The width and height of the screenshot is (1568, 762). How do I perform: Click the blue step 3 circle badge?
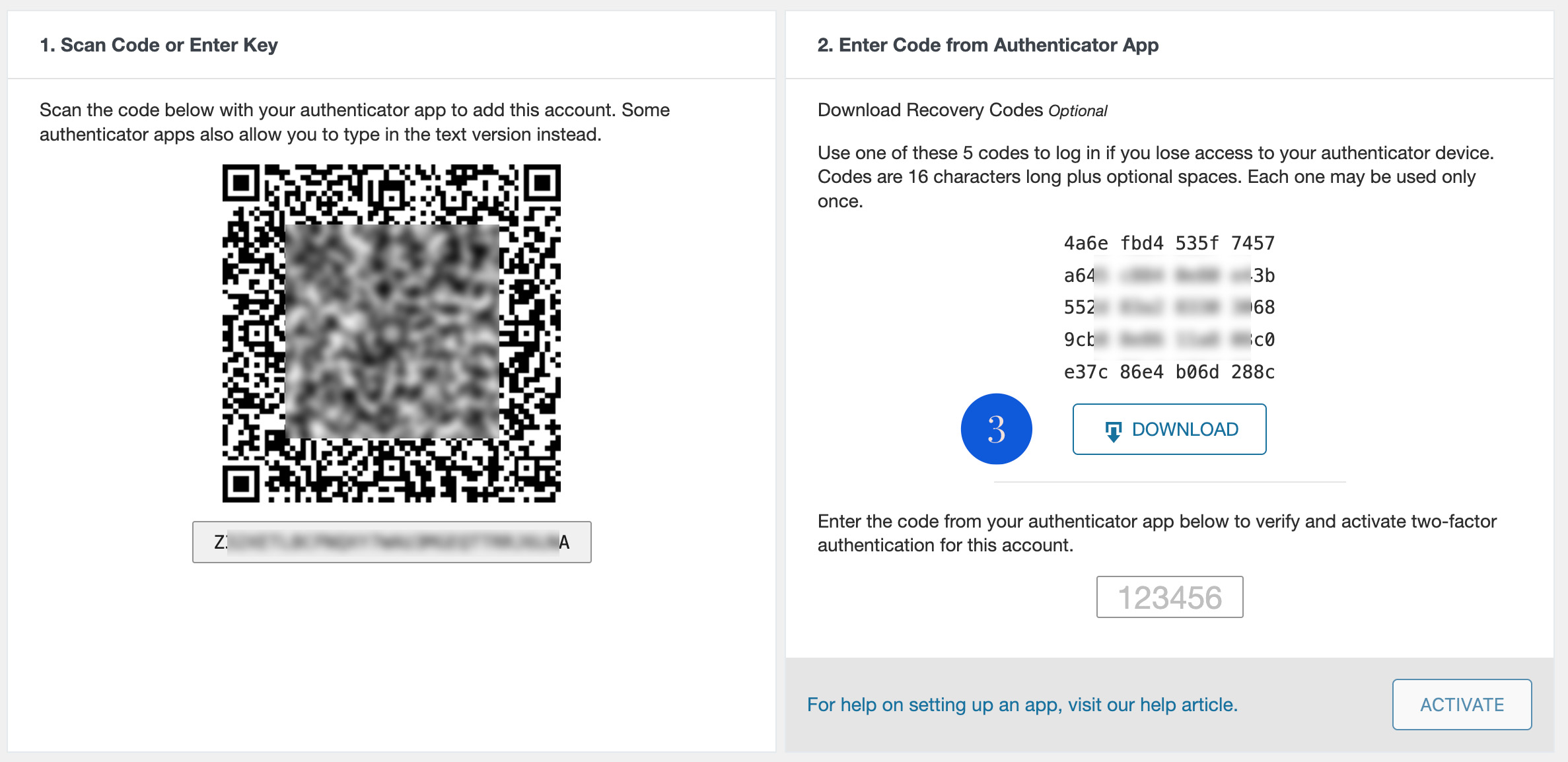tap(996, 429)
